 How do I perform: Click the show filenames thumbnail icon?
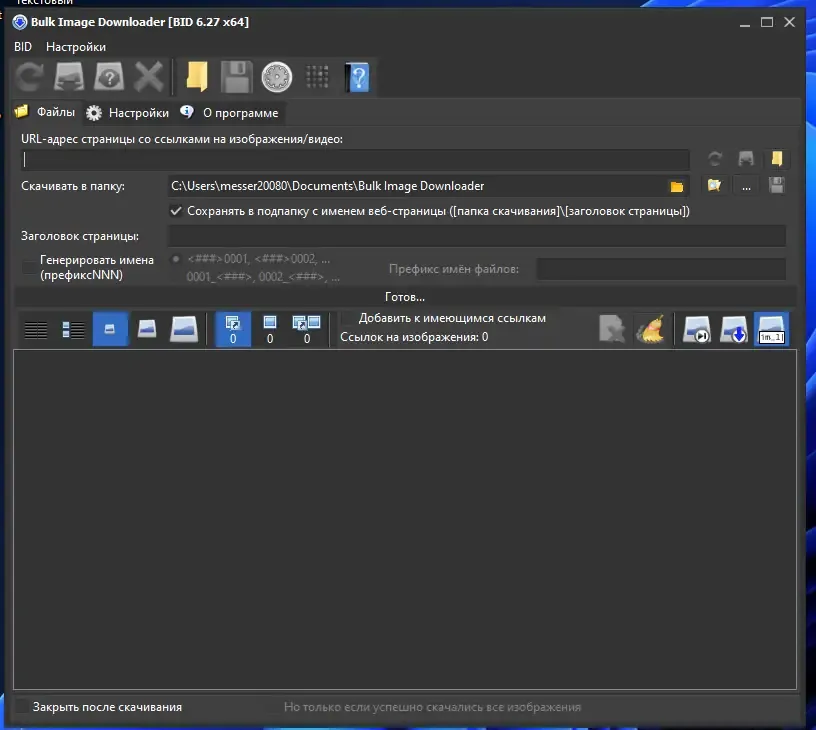(x=771, y=329)
